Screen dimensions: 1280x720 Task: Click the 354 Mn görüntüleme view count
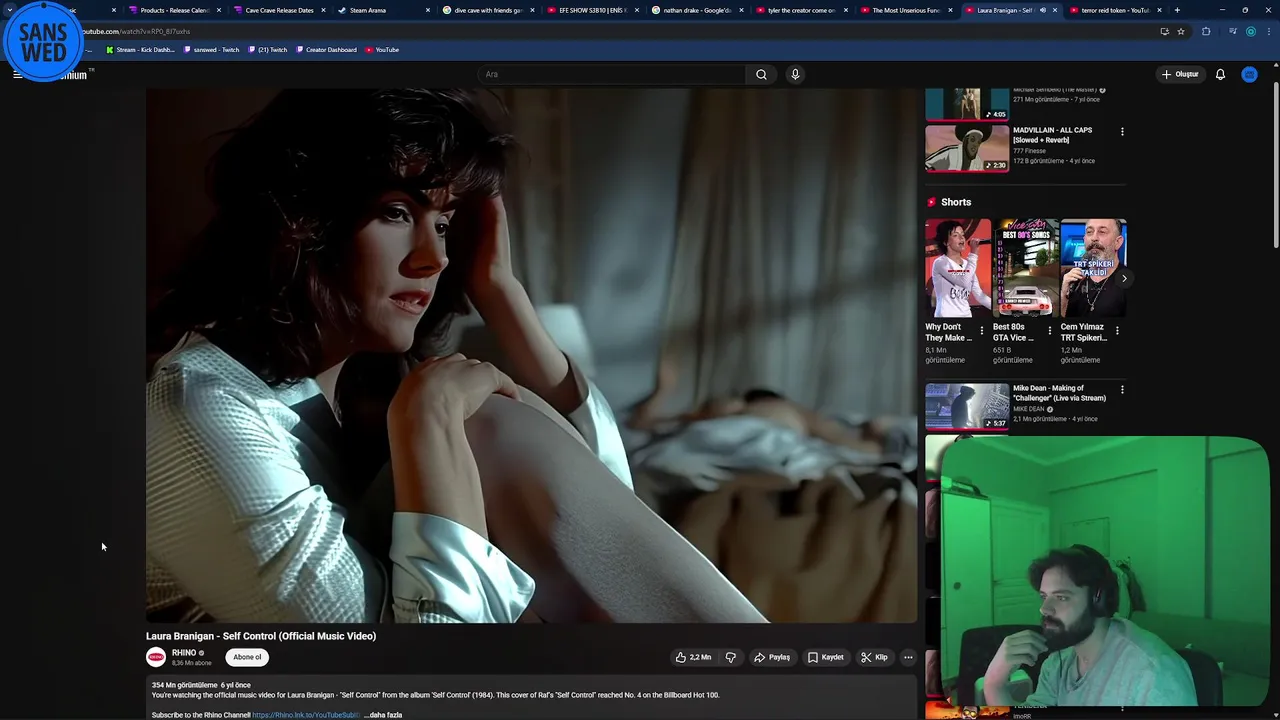point(184,685)
